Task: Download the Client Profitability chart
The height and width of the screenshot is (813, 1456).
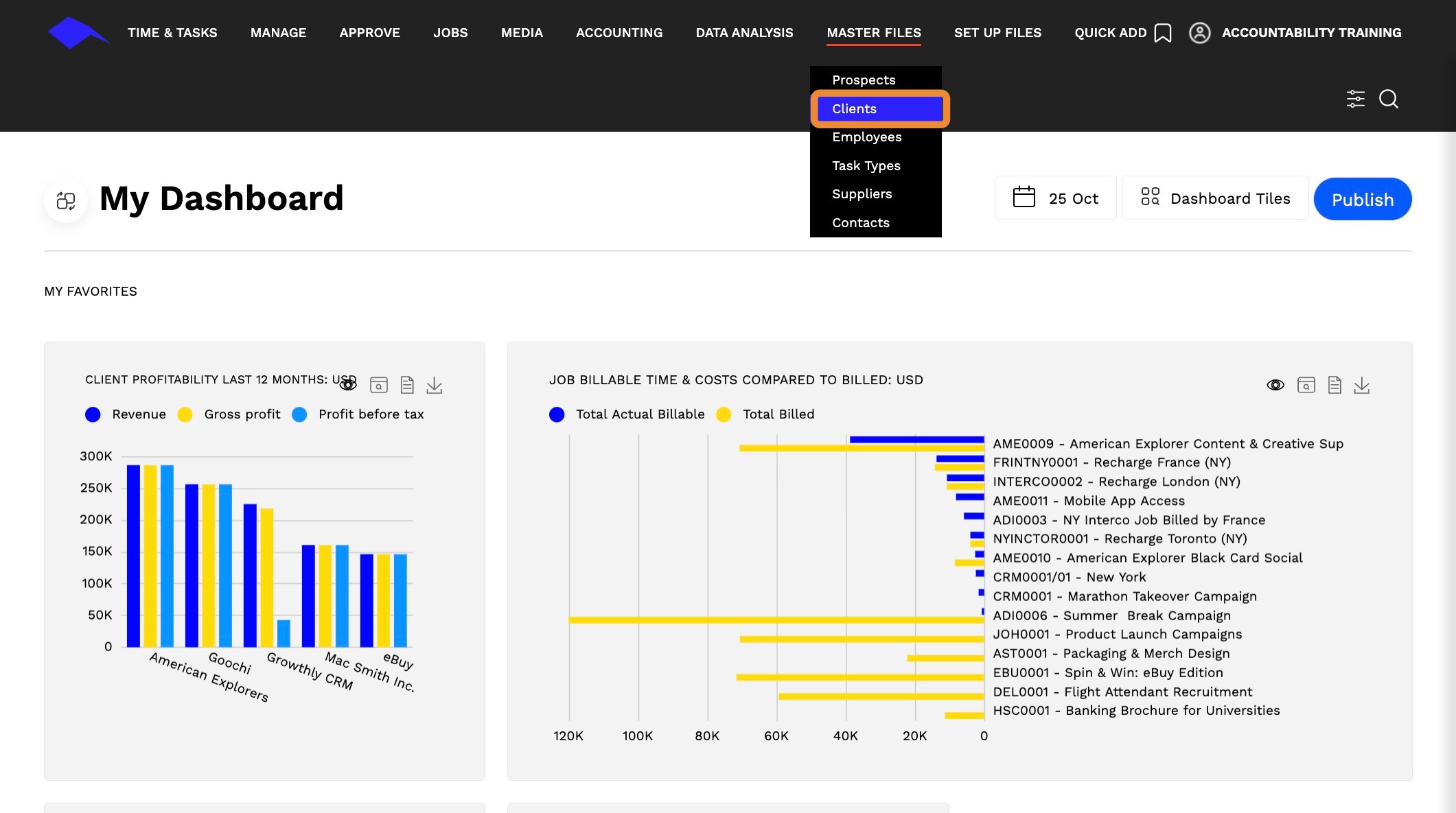Action: (434, 385)
